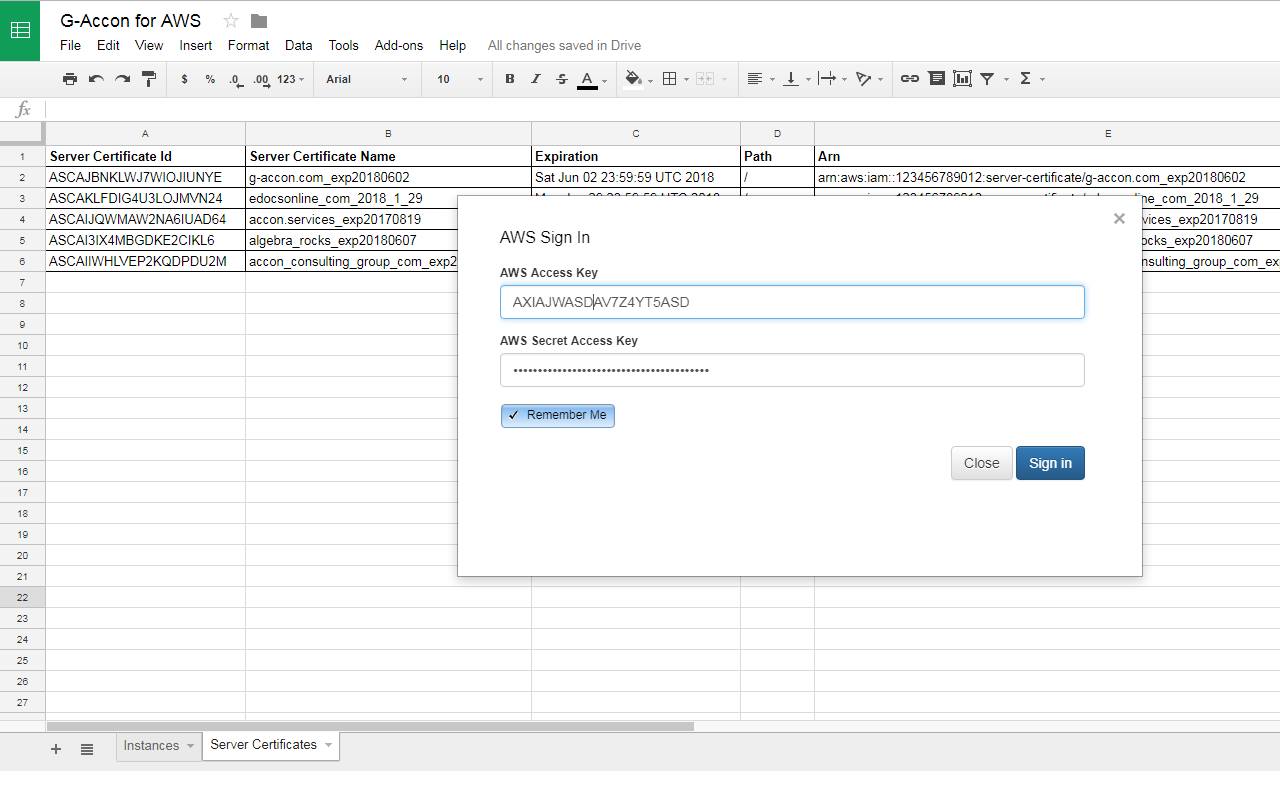Image resolution: width=1280 pixels, height=800 pixels.
Task: Dismiss AWS Sign In dialog with X
Action: coord(1119,219)
